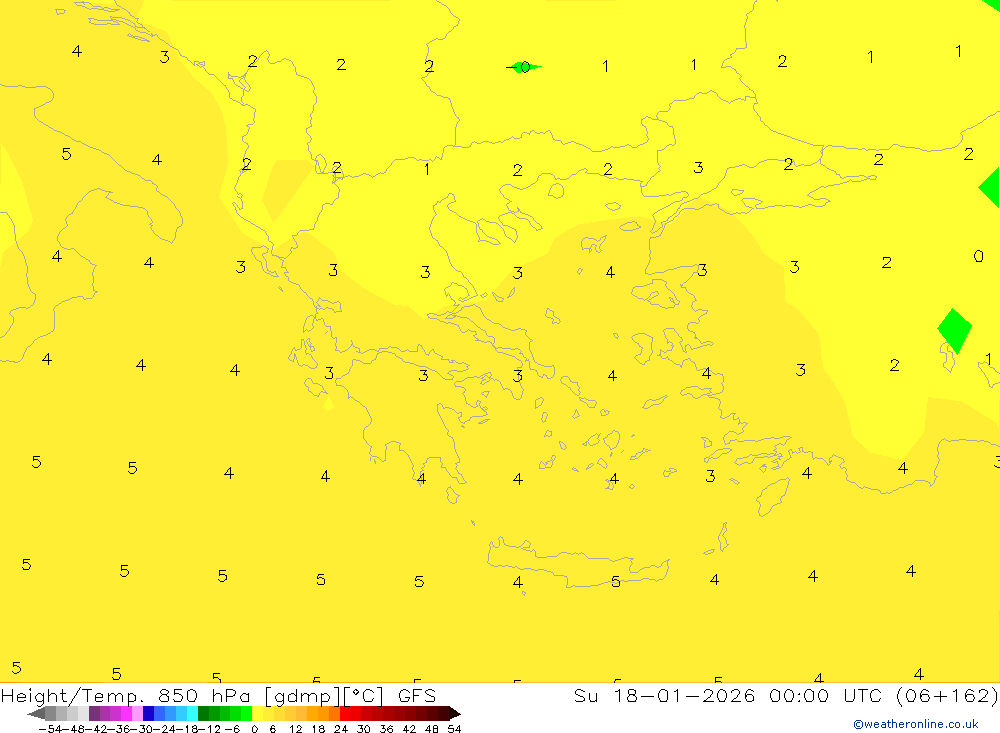Pick the bright red legend swatch at 24
The image size is (1000, 733).
[345, 713]
